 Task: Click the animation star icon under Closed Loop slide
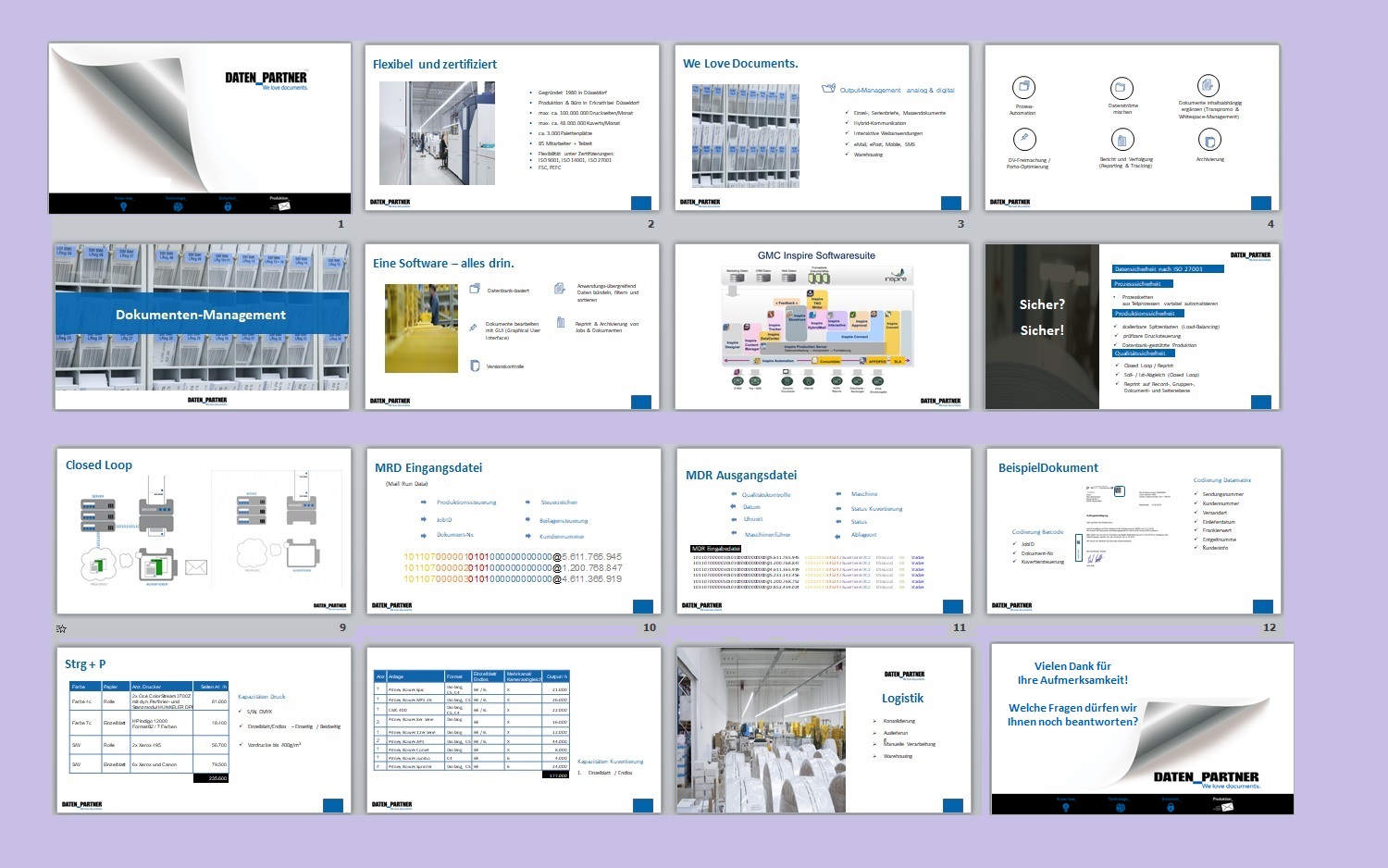click(61, 628)
